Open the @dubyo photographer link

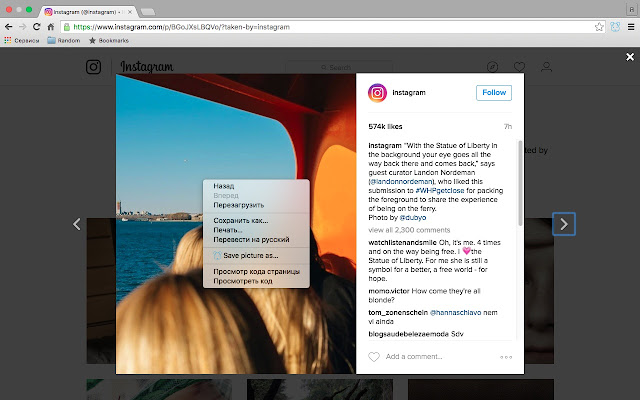413,218
